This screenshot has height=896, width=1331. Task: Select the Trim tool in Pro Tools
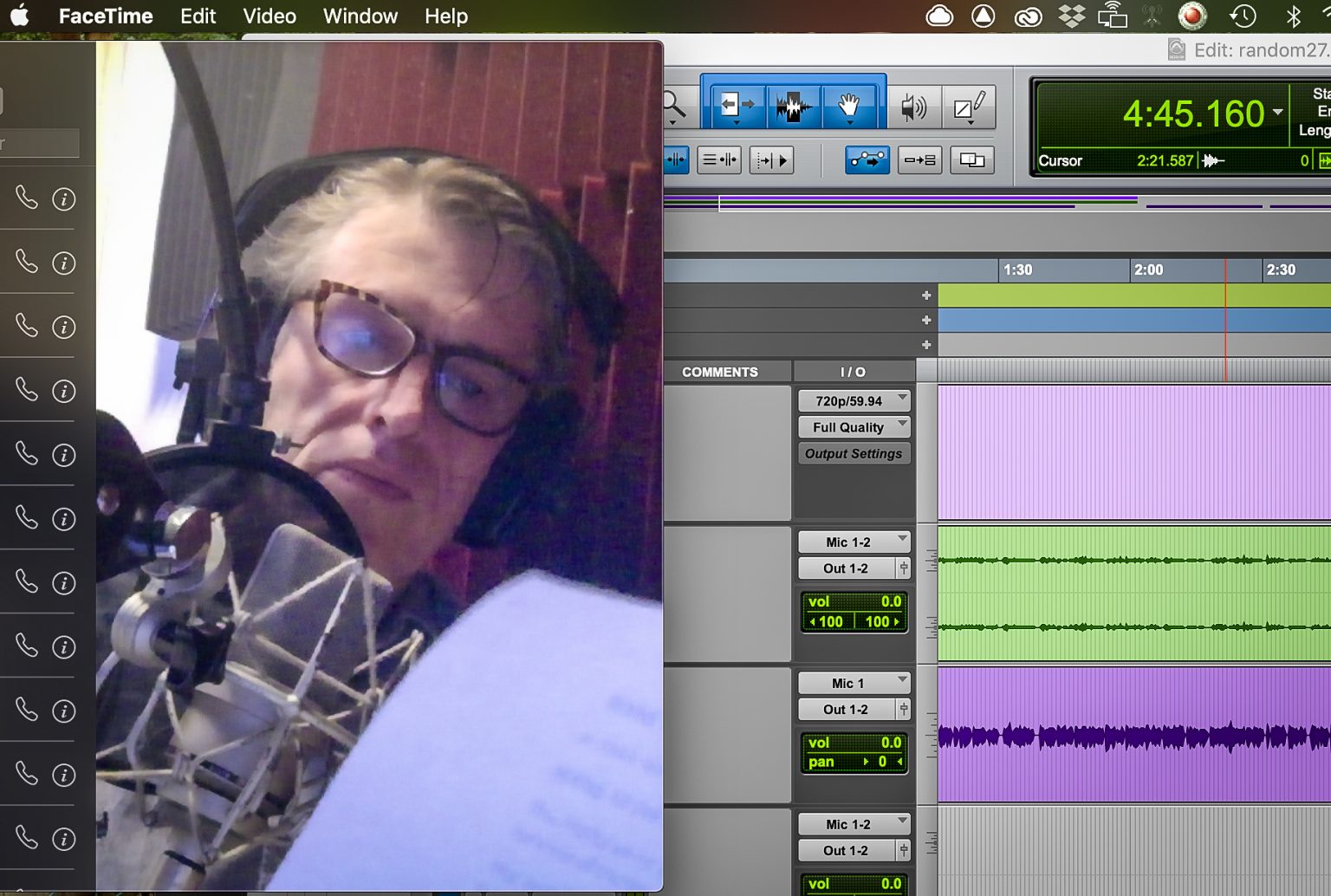(x=737, y=106)
